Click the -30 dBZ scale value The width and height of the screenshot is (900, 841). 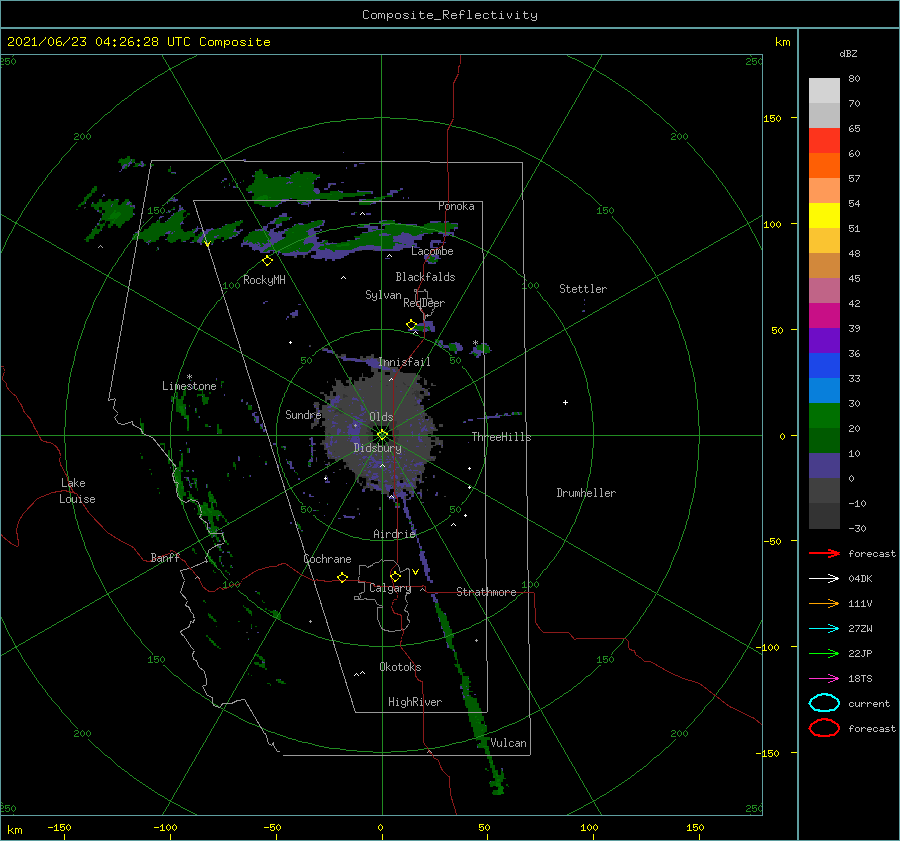[857, 528]
